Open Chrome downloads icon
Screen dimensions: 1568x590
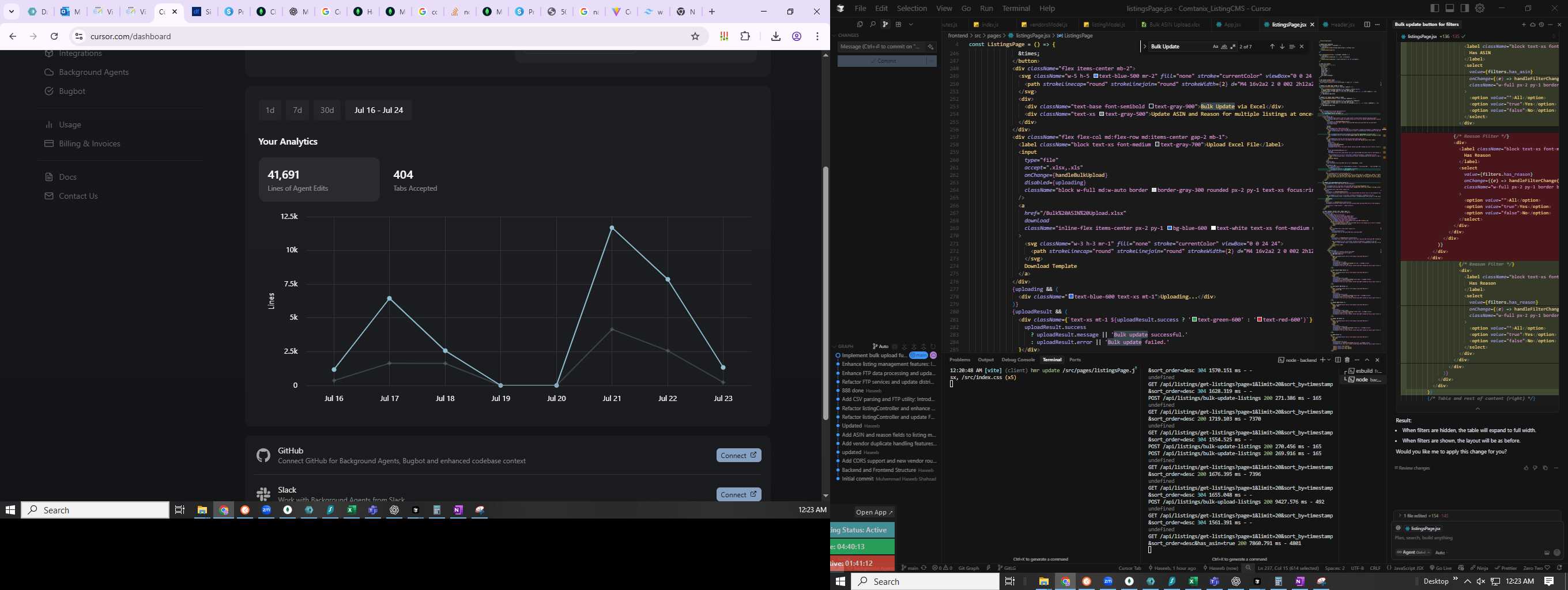tap(775, 36)
